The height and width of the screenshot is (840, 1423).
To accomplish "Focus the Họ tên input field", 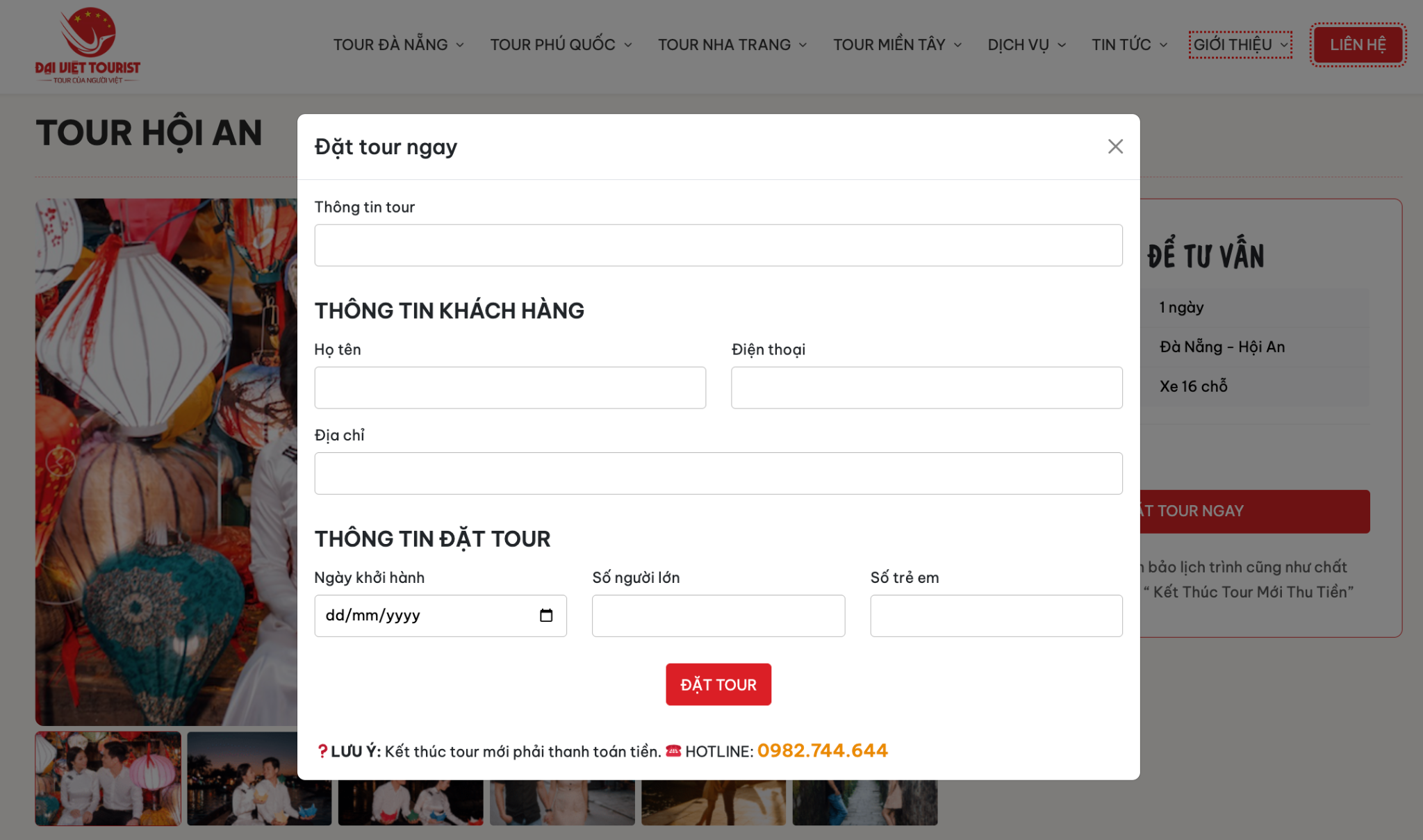I will 510,387.
